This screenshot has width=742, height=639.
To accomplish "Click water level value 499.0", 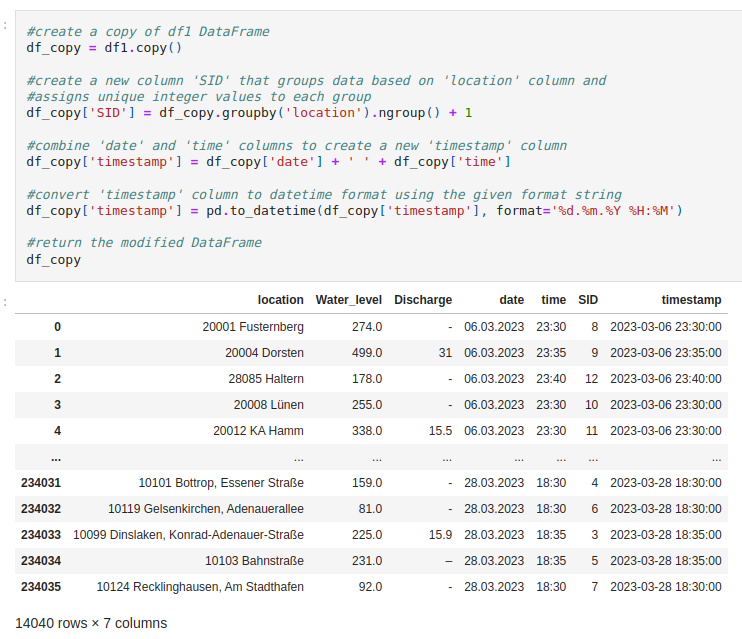I will pos(366,353).
